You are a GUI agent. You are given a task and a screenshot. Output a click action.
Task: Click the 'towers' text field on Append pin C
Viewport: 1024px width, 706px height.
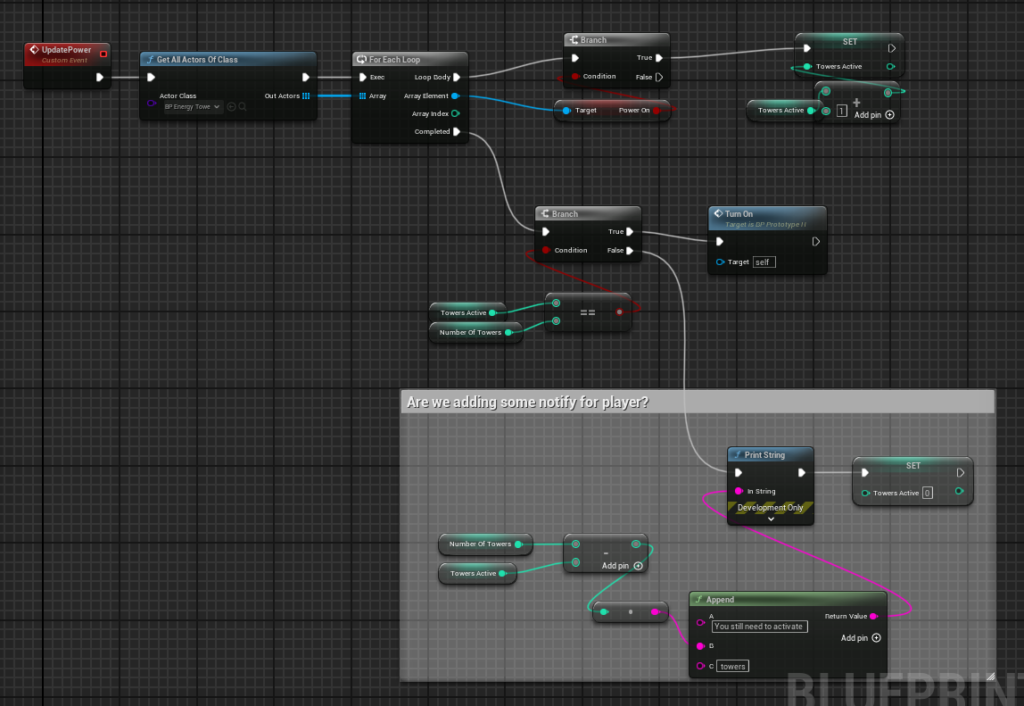click(733, 666)
